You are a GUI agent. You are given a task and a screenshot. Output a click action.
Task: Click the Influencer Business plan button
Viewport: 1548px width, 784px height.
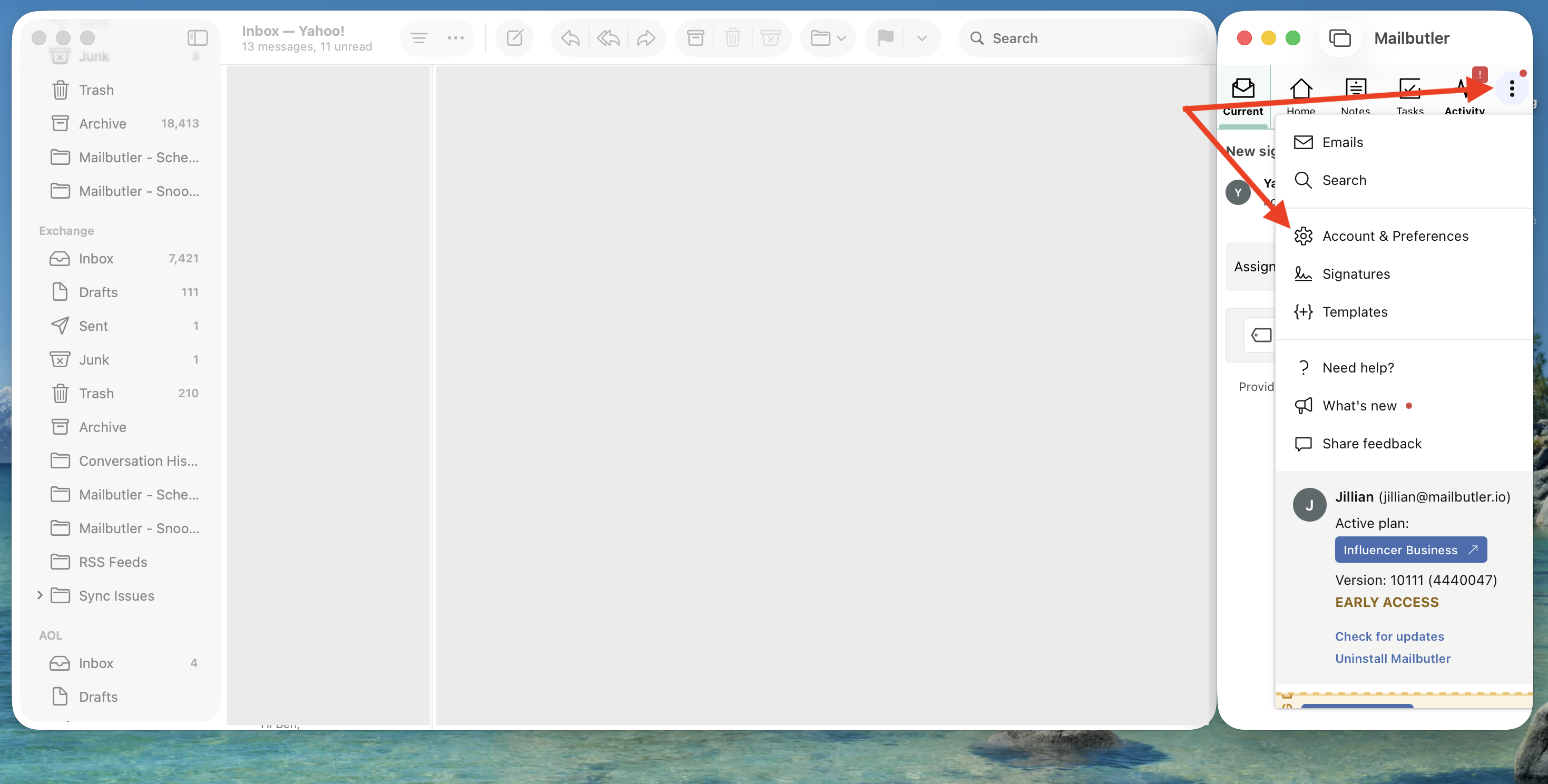coord(1410,550)
